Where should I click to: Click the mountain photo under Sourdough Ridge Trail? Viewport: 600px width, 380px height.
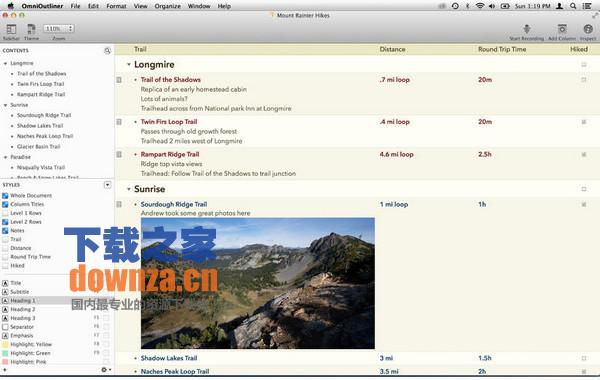click(x=258, y=284)
